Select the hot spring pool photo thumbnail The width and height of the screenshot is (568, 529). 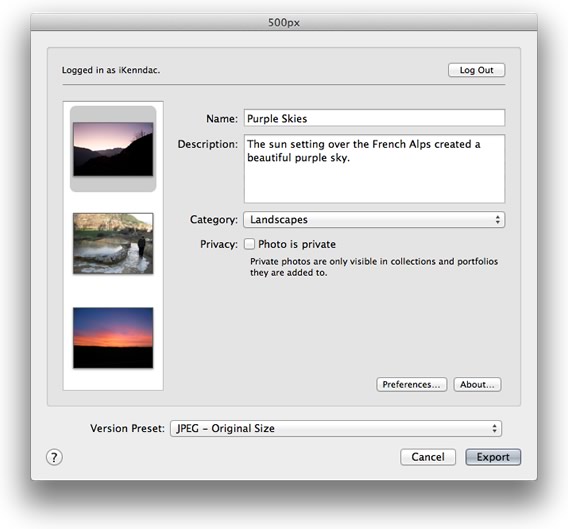pyautogui.click(x=113, y=243)
